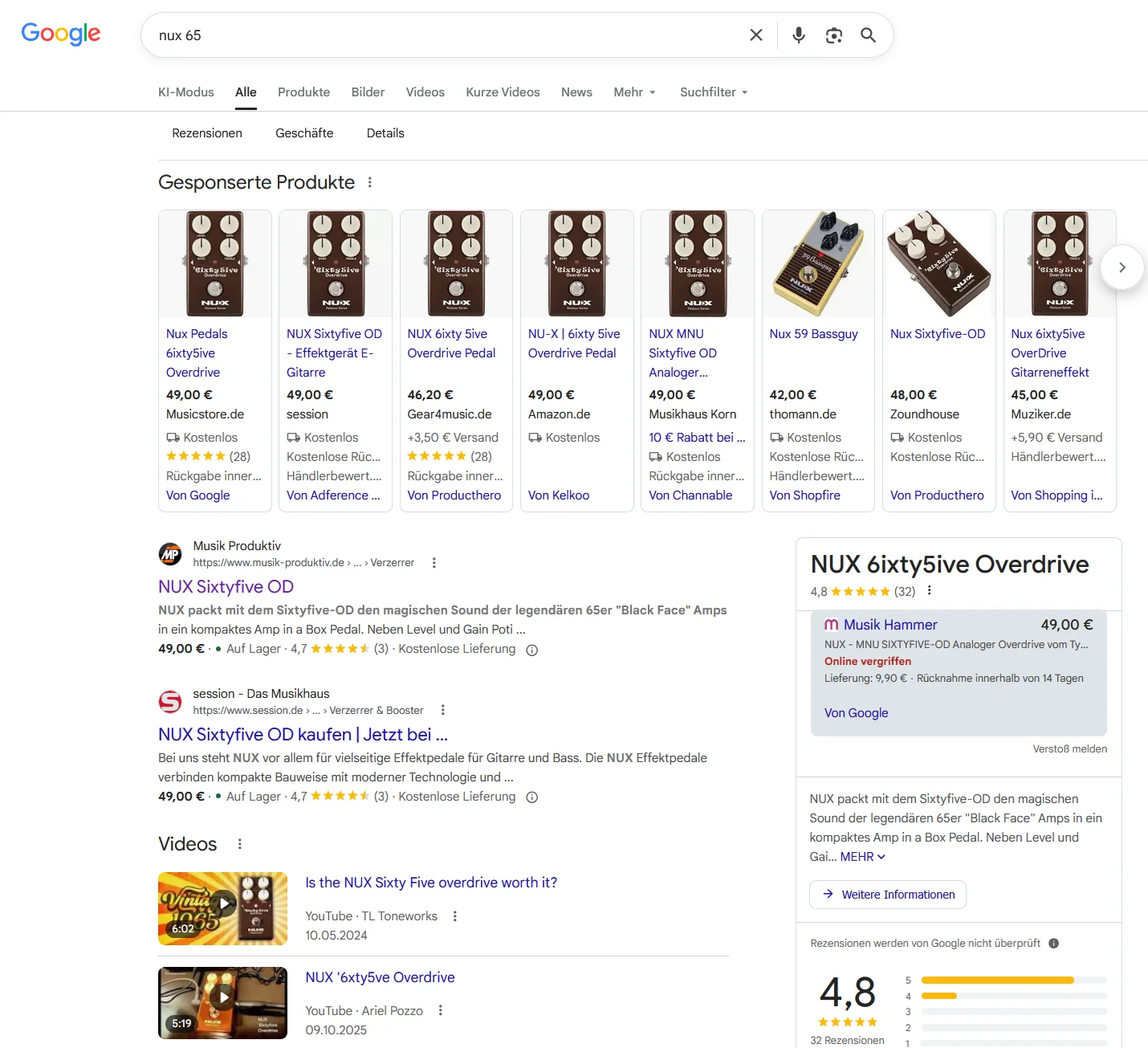
Task: Open the Musik Hammer offer link
Action: click(x=890, y=625)
